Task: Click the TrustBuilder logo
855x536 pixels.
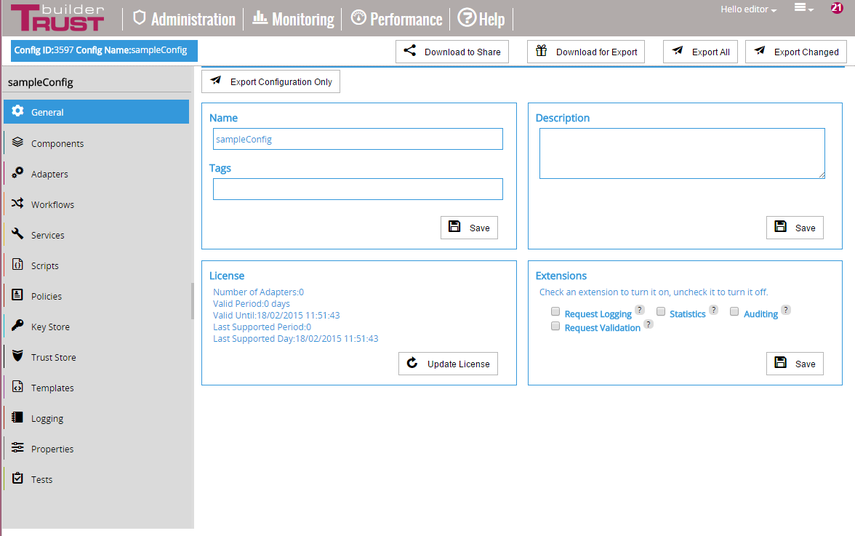Action: pos(57,18)
